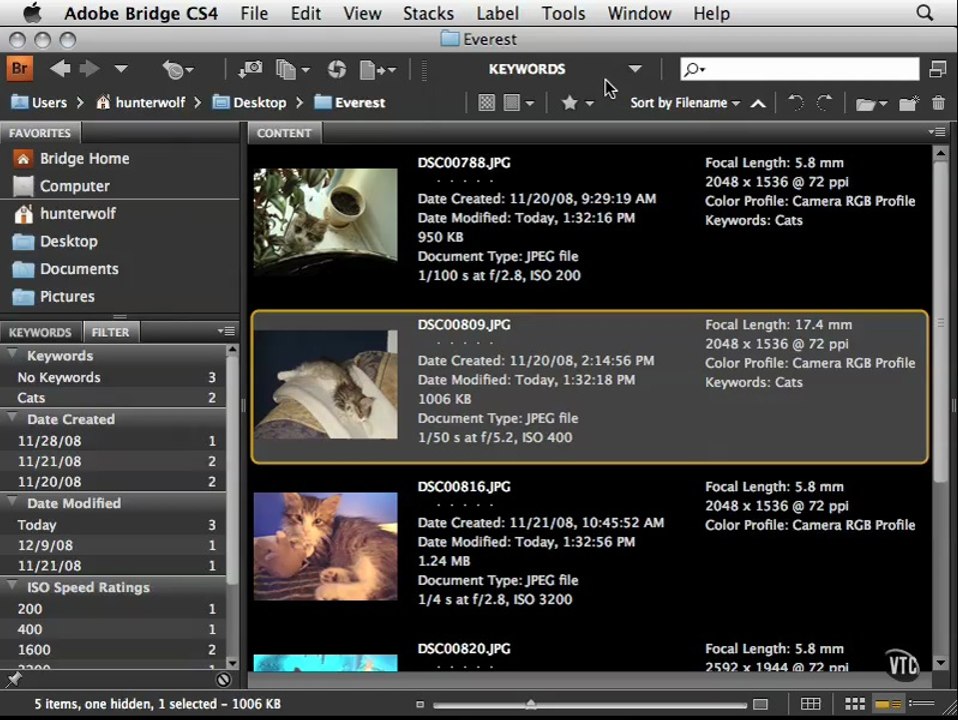This screenshot has height=720, width=958.
Task: Toggle the No Keywords filter
Action: 114,378
